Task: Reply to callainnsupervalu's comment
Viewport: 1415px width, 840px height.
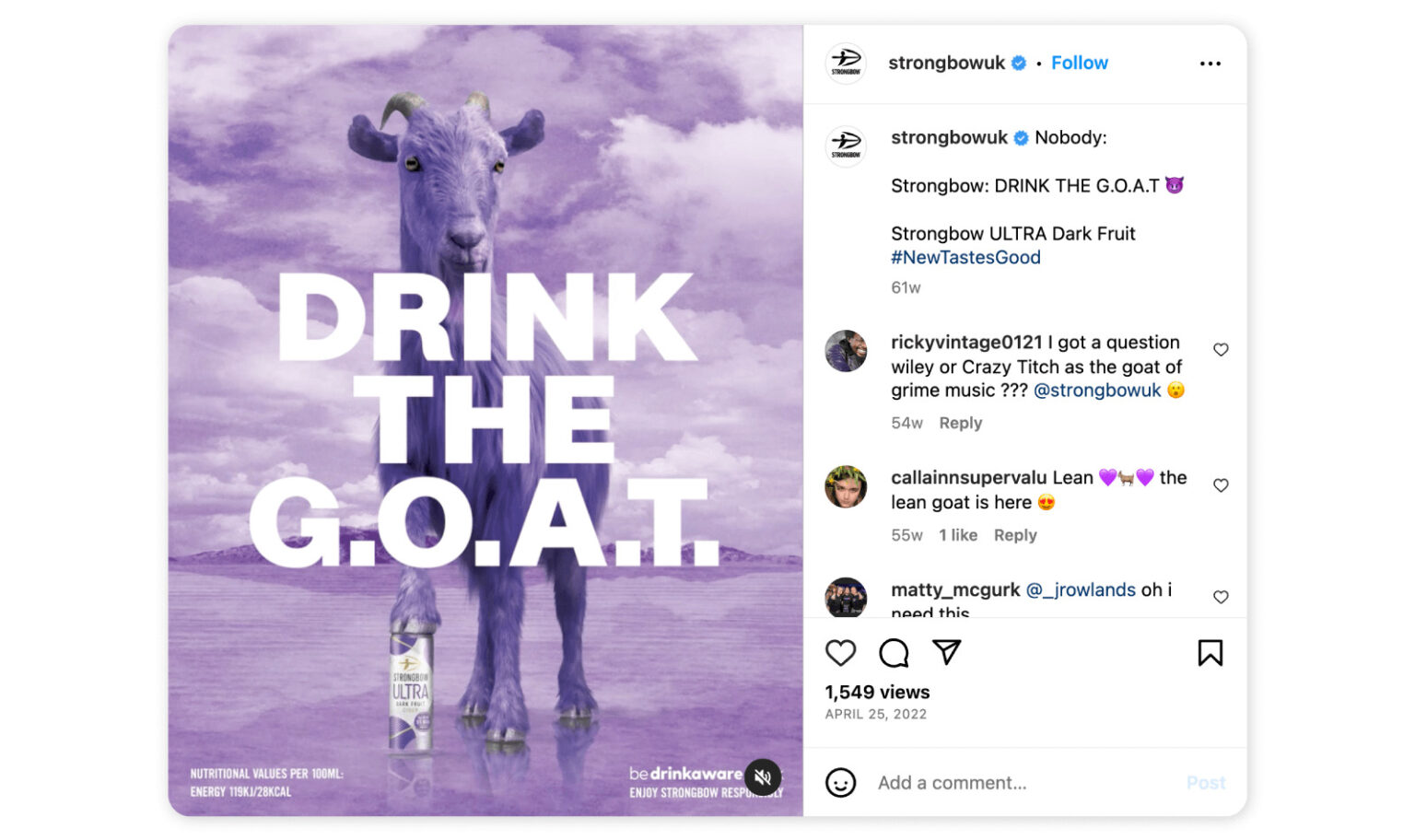Action: click(1014, 535)
